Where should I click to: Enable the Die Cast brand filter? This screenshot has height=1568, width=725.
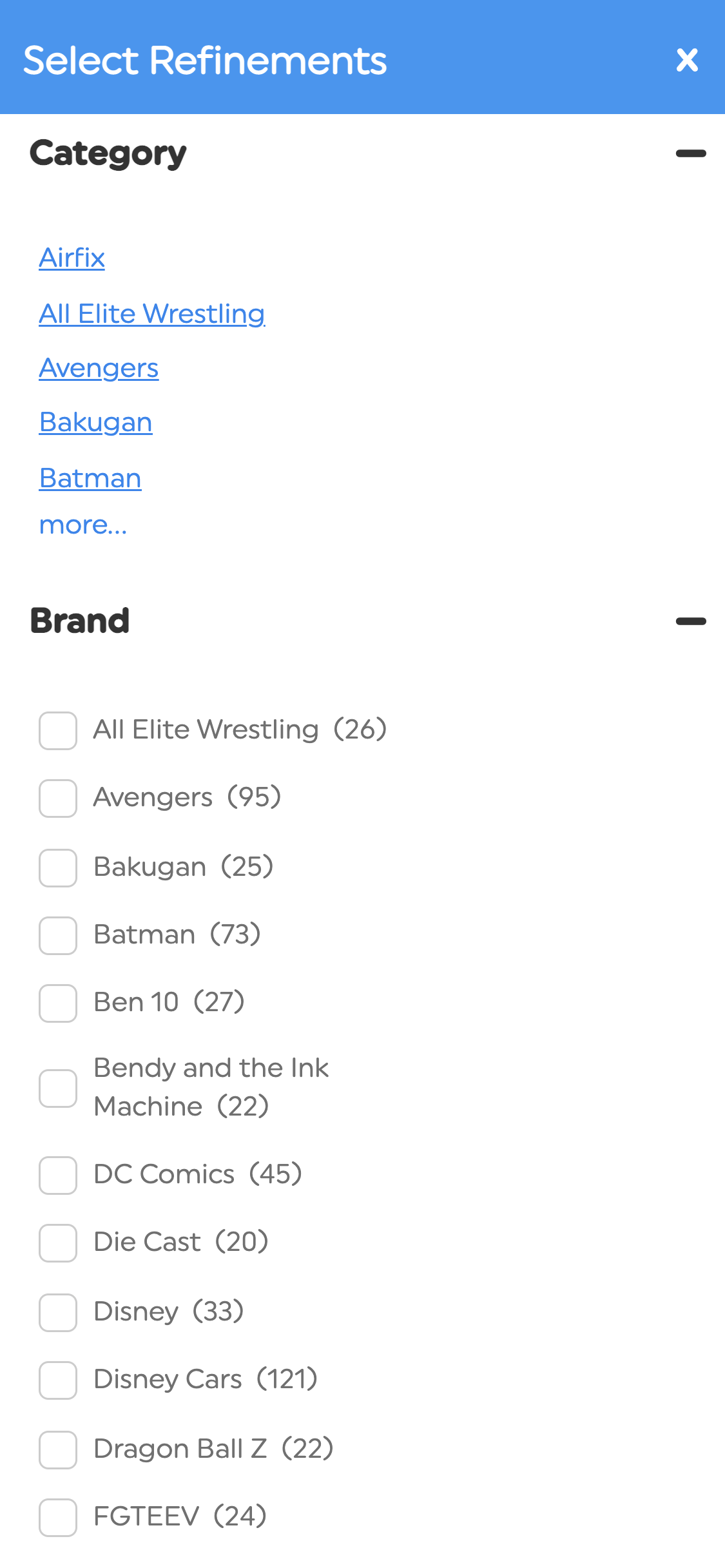[57, 1243]
